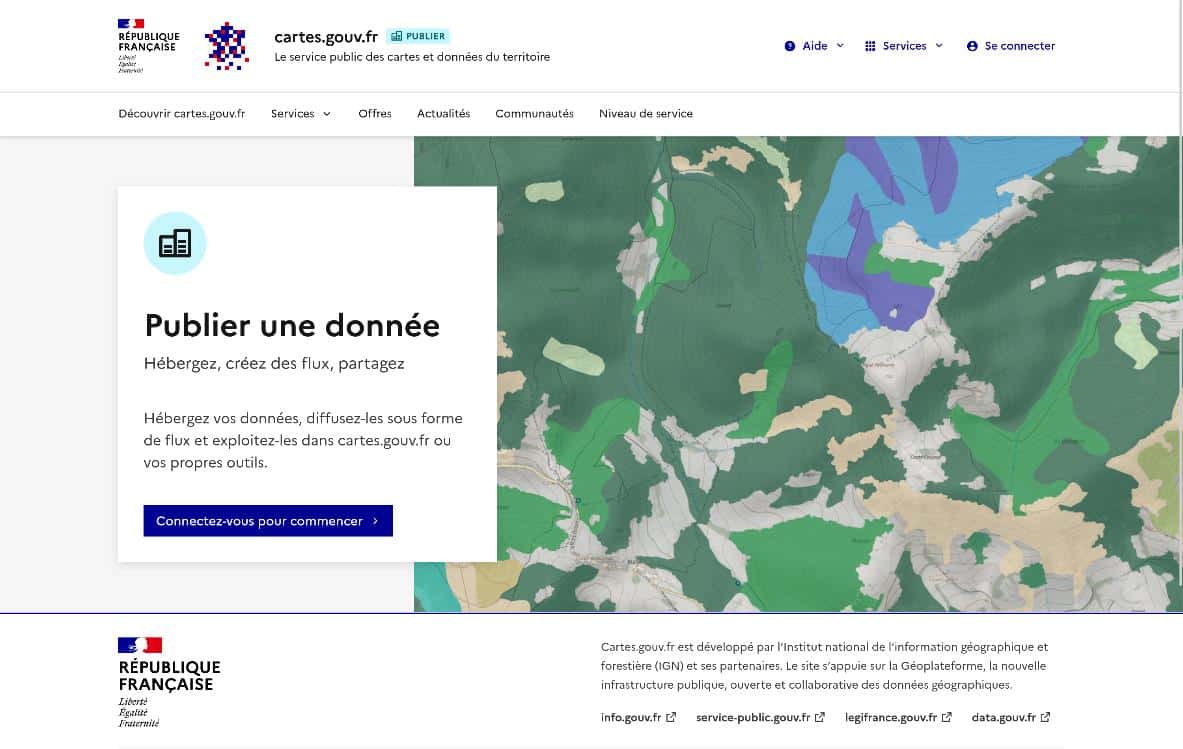Click external link icon next to info.gouv.fr

[x=671, y=717]
